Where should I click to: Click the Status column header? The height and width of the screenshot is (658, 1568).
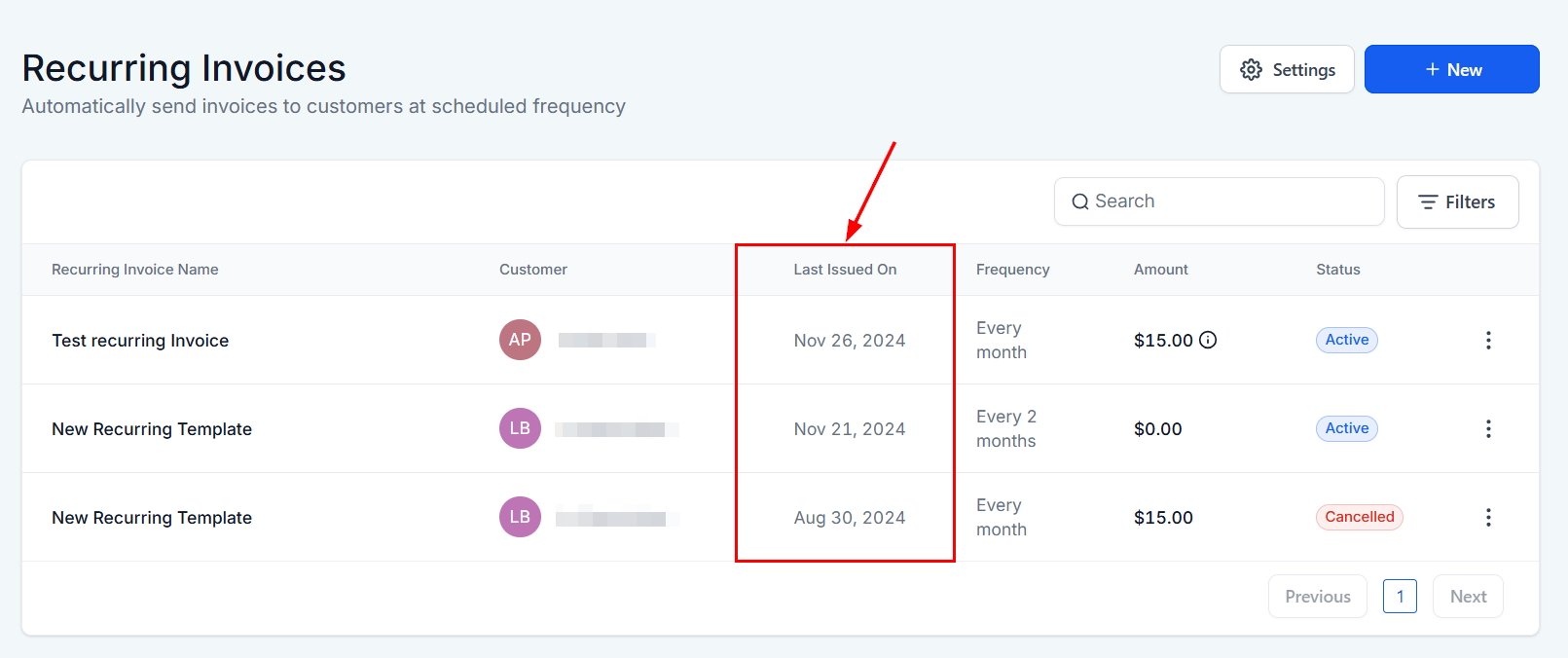point(1337,270)
